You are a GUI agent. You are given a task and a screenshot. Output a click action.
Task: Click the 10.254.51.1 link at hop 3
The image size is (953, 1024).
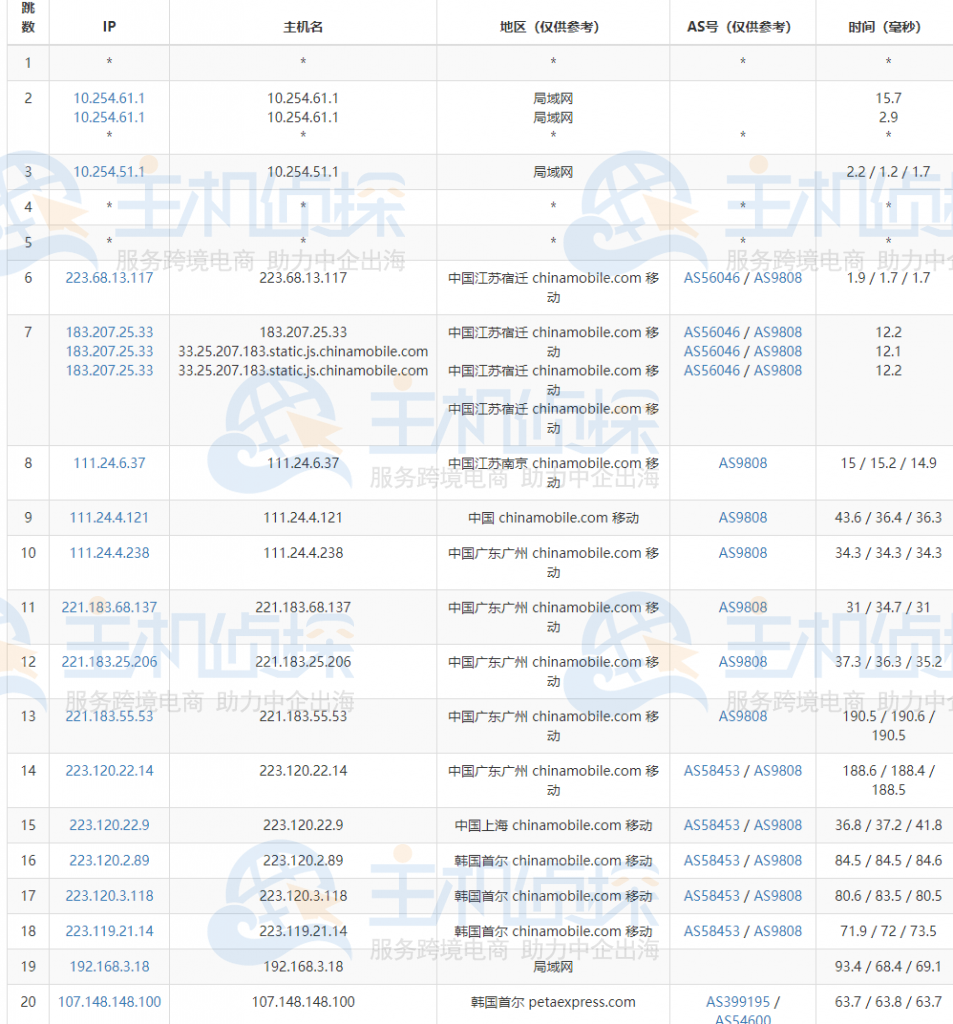point(108,171)
